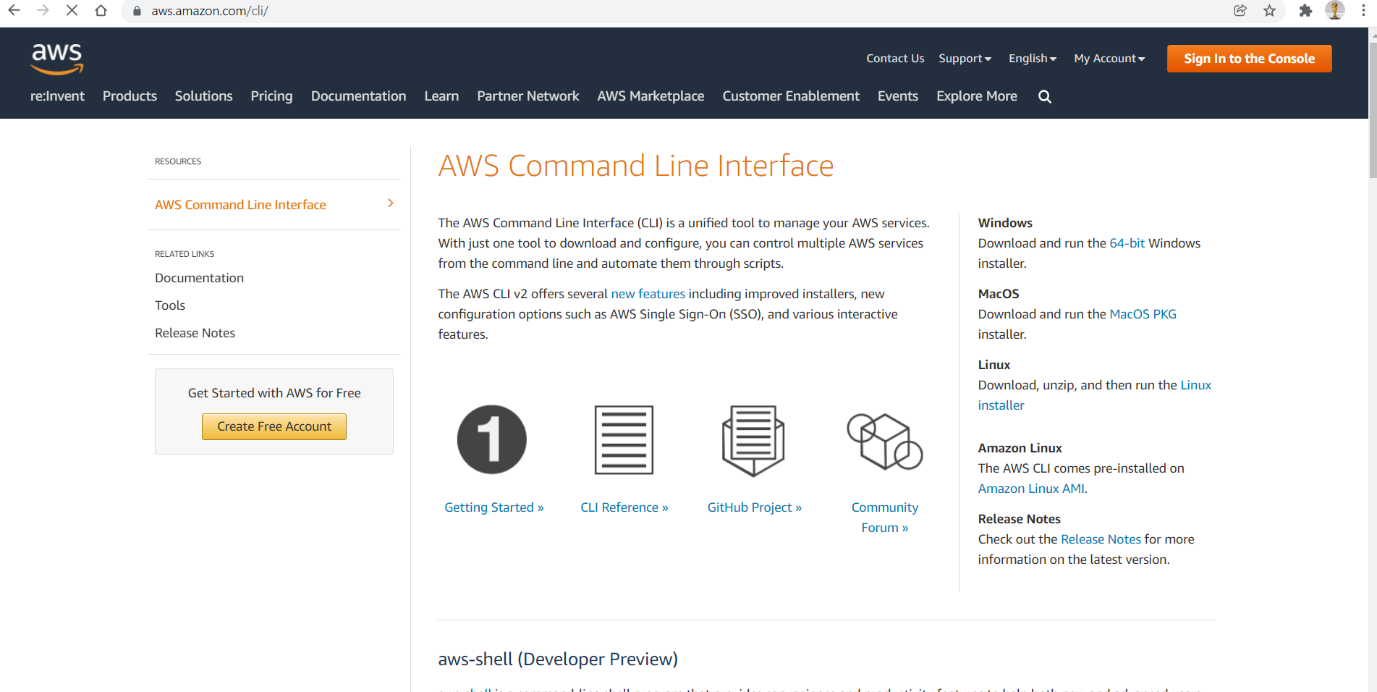Click the Create Free Account button
This screenshot has width=1377, height=692.
tap(274, 426)
